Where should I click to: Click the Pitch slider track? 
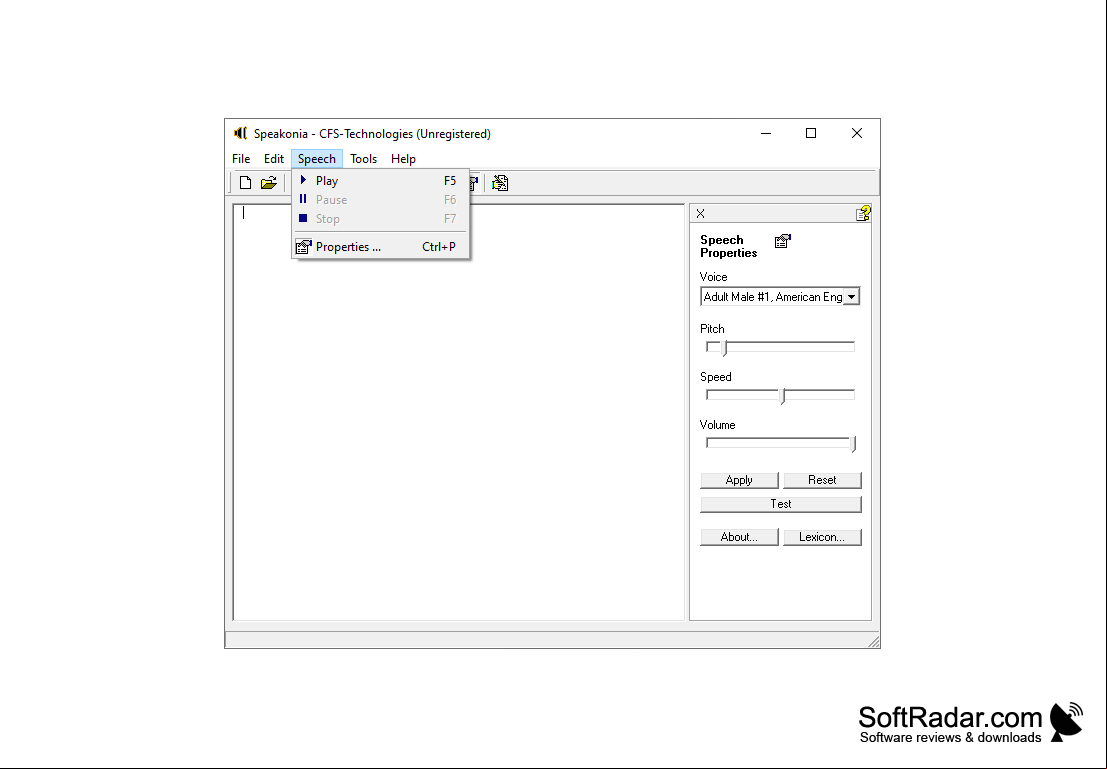point(780,347)
